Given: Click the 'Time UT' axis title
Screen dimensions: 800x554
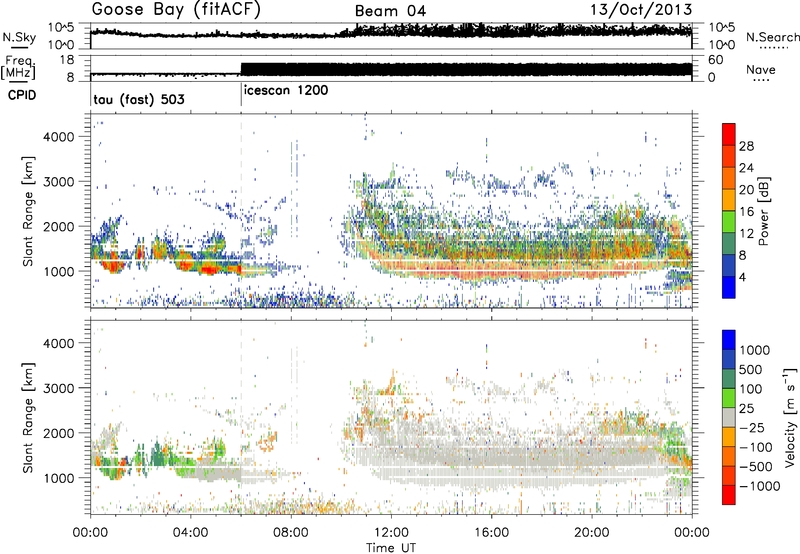Looking at the screenshot, I should (x=391, y=548).
